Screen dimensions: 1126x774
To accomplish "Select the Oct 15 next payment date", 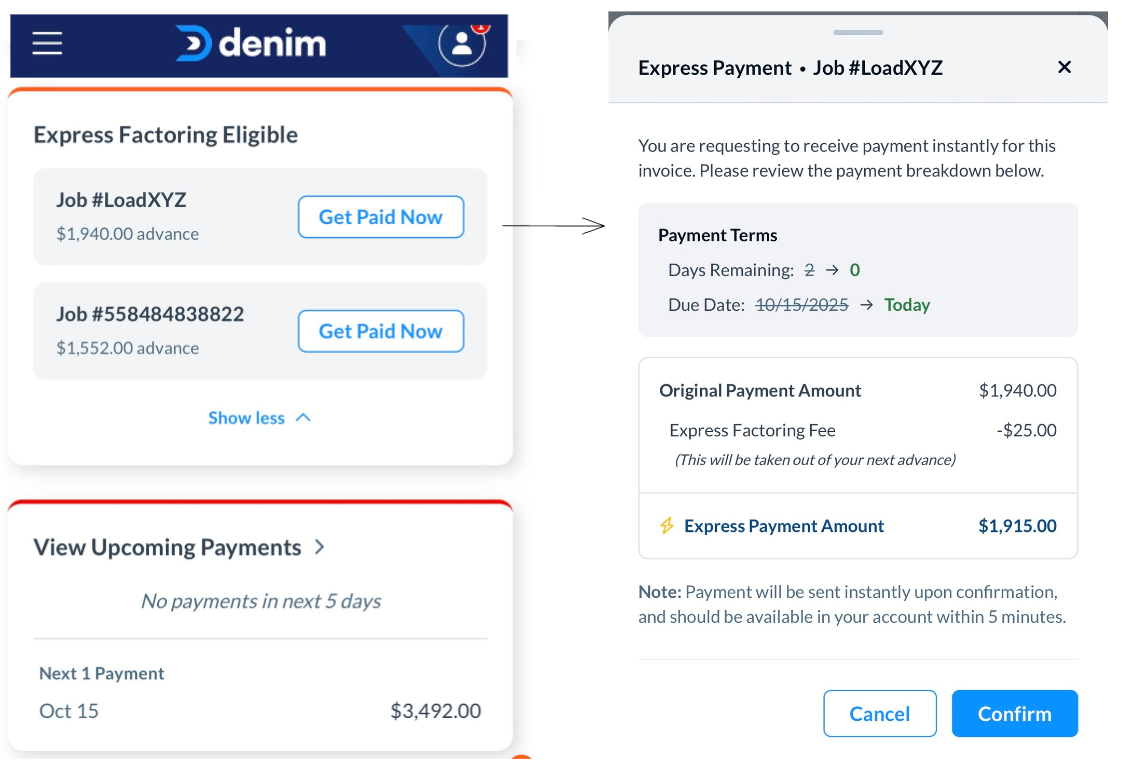I will click(x=69, y=711).
